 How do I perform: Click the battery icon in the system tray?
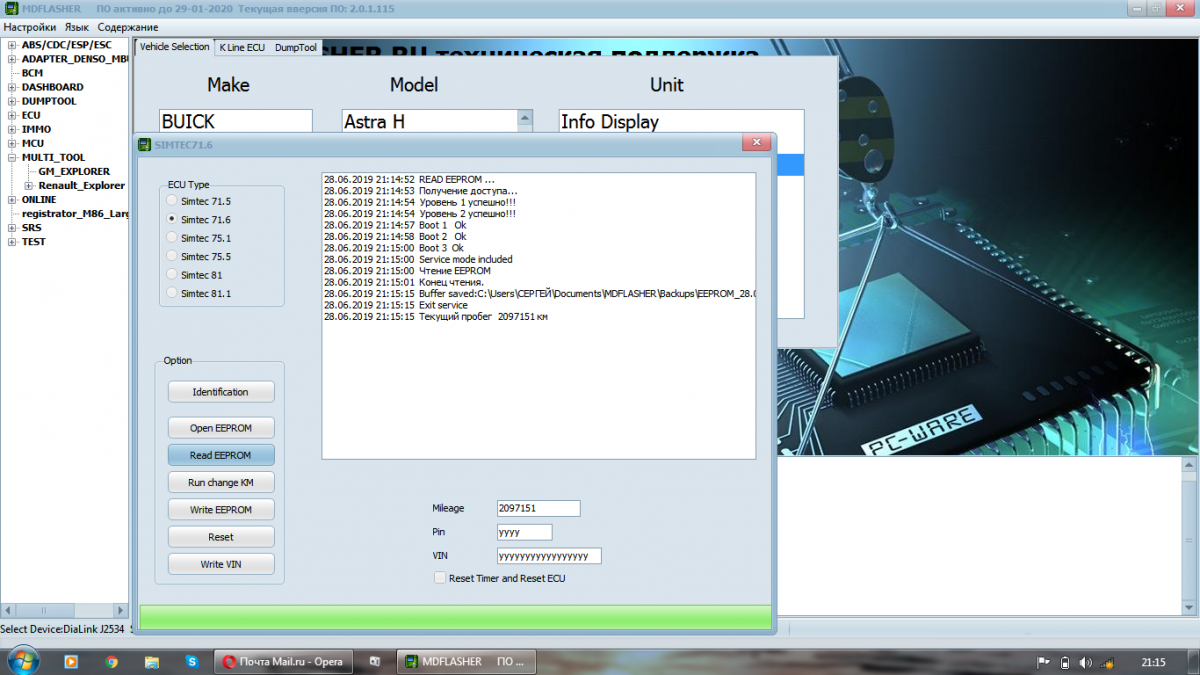[1065, 661]
